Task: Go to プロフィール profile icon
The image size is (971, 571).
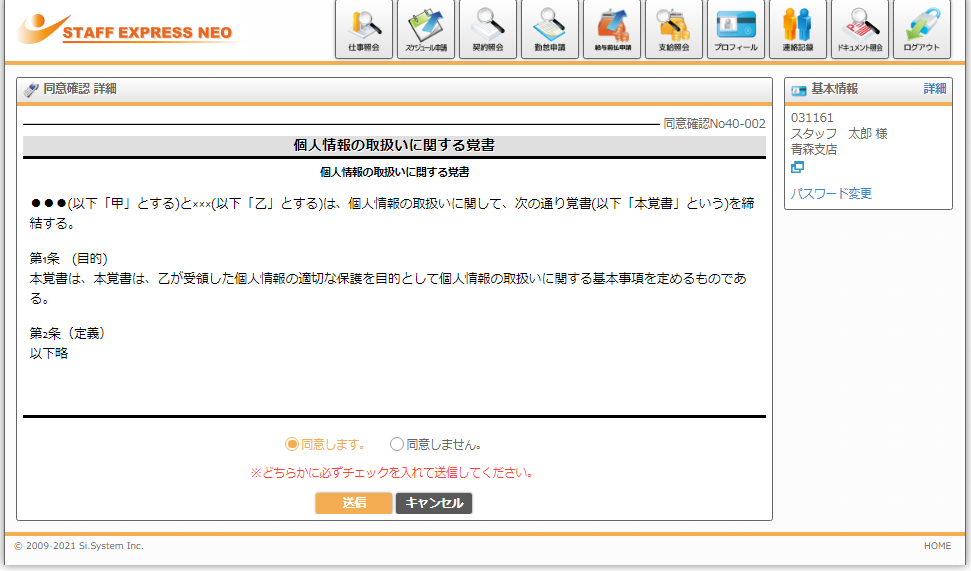Action: (x=735, y=29)
